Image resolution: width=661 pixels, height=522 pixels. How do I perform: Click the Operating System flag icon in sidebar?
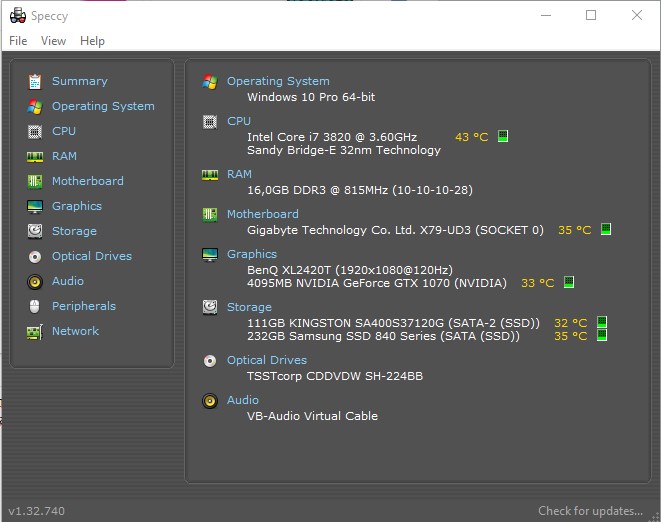35,106
